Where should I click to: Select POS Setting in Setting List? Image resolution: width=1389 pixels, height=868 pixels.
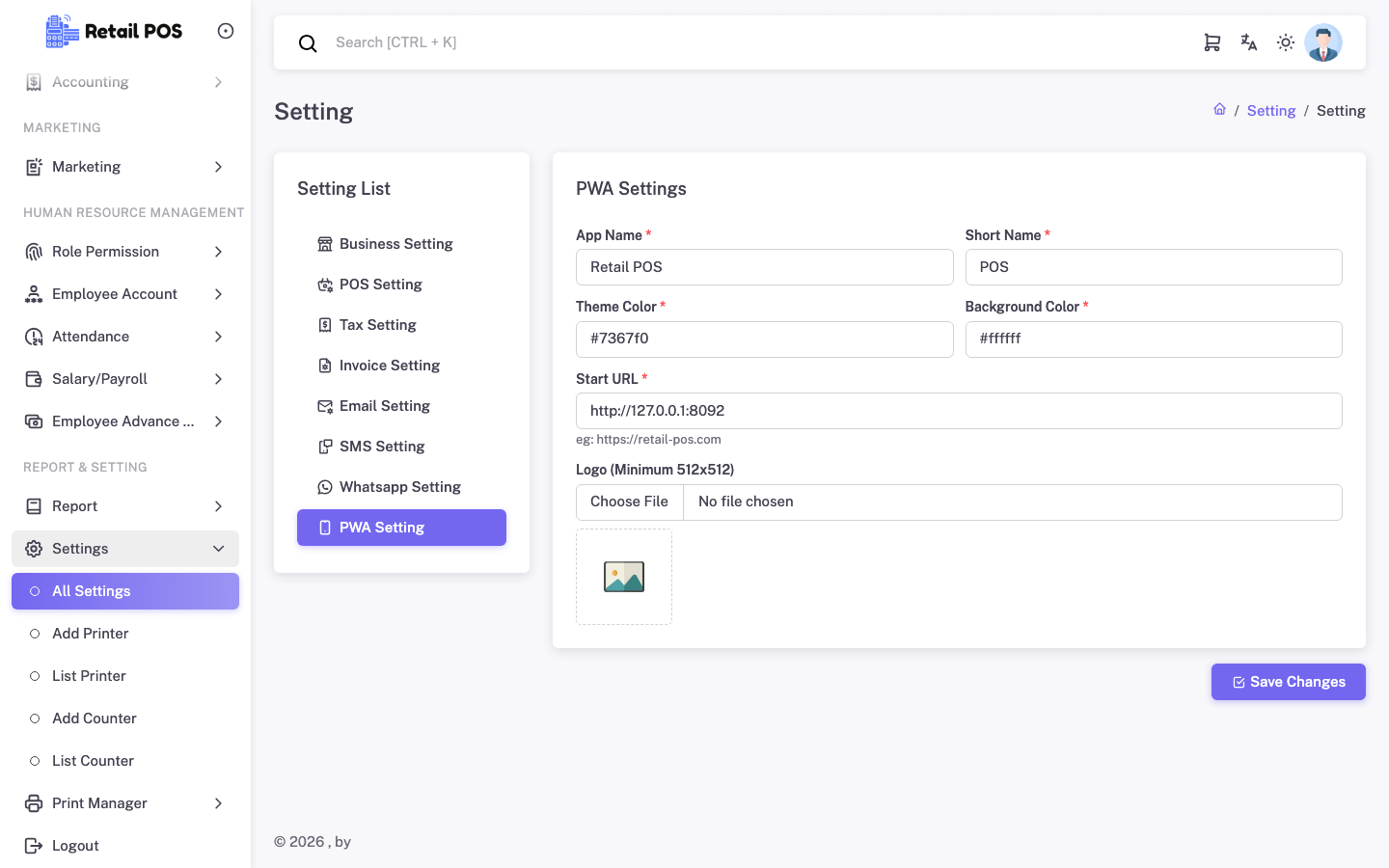coord(401,285)
